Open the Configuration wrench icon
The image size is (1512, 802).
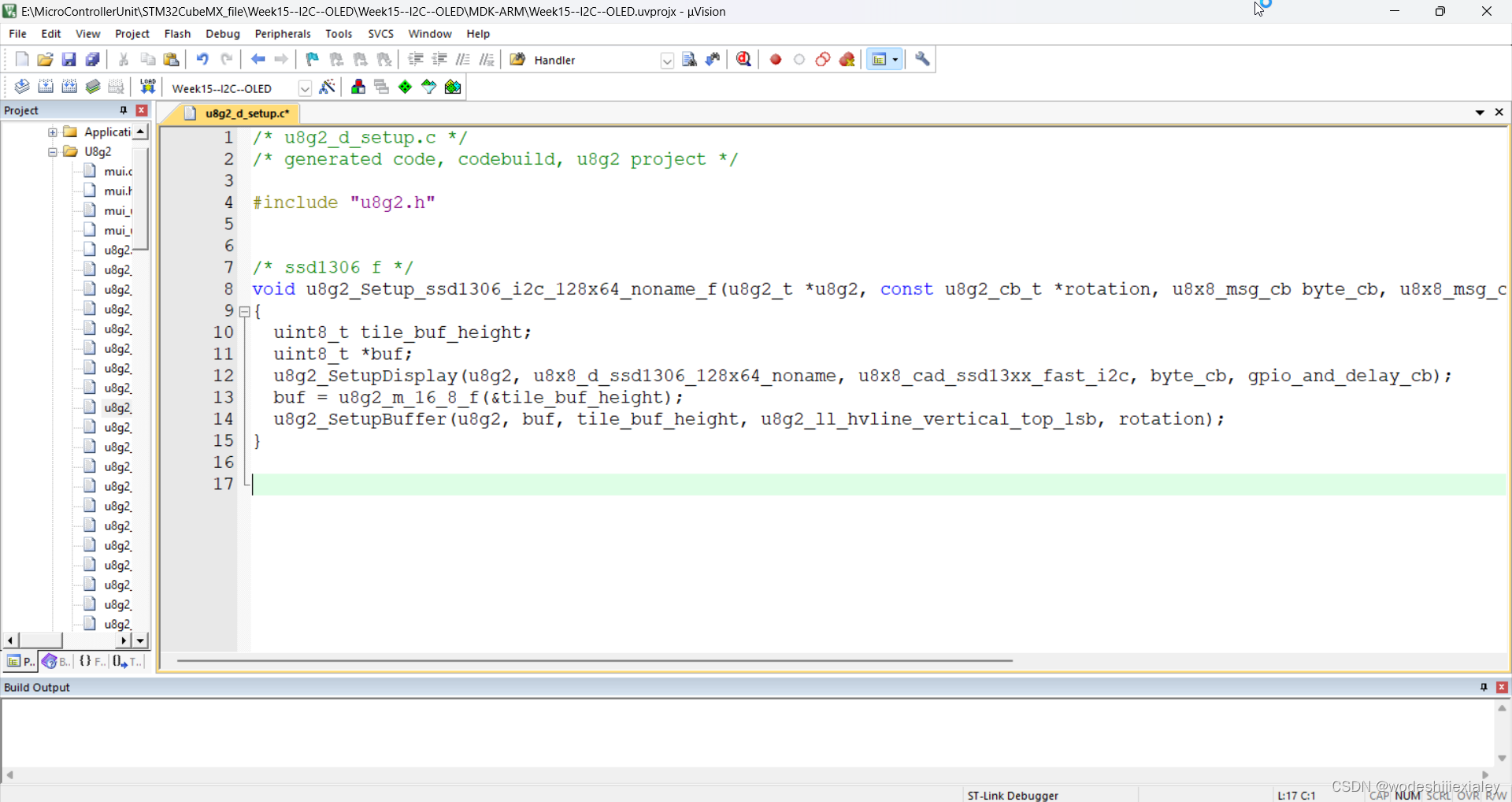(922, 60)
